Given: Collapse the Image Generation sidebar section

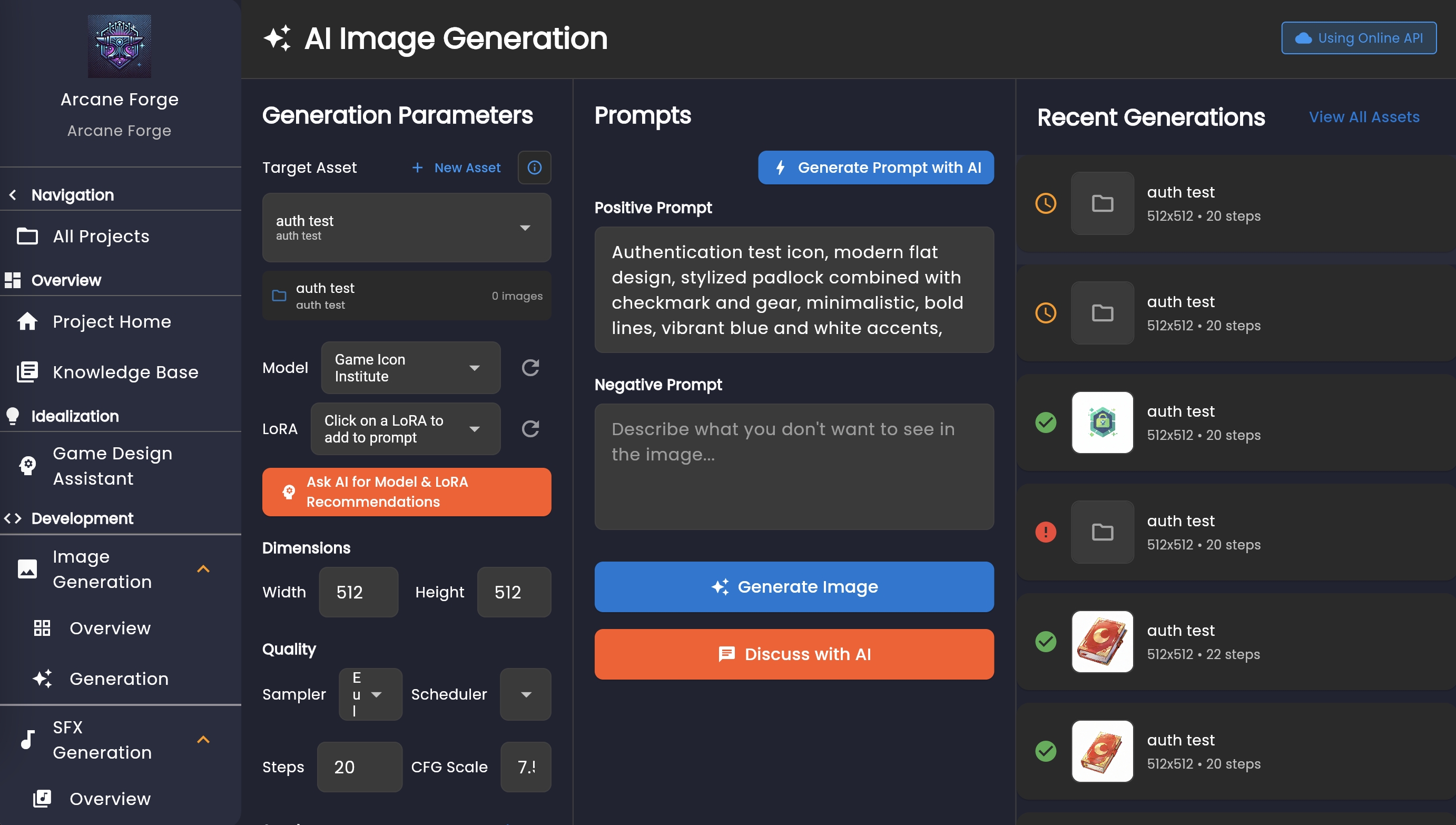Looking at the screenshot, I should click(203, 569).
